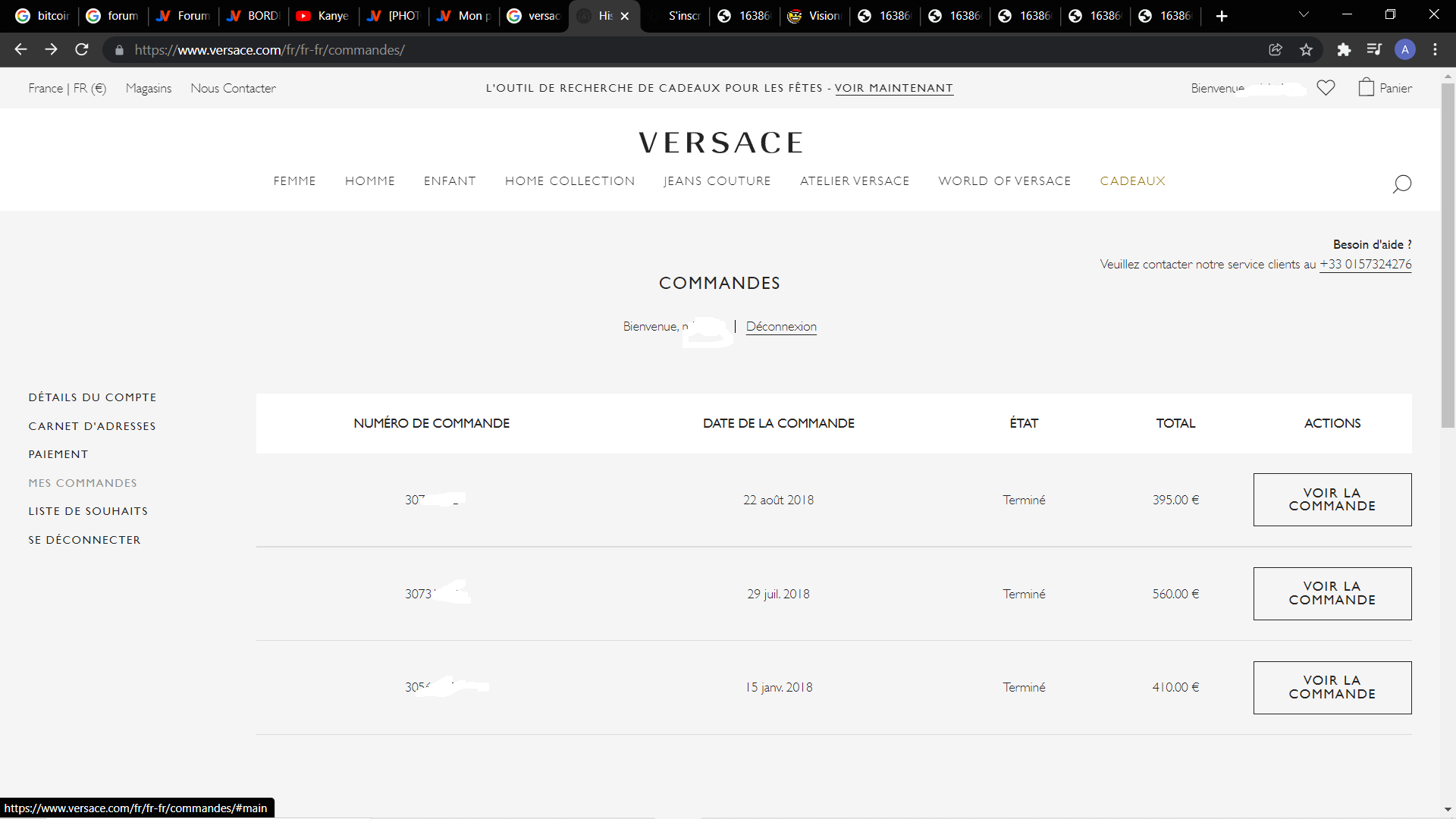This screenshot has height=819, width=1456.
Task: Switch to the Vision tab
Action: [x=814, y=16]
